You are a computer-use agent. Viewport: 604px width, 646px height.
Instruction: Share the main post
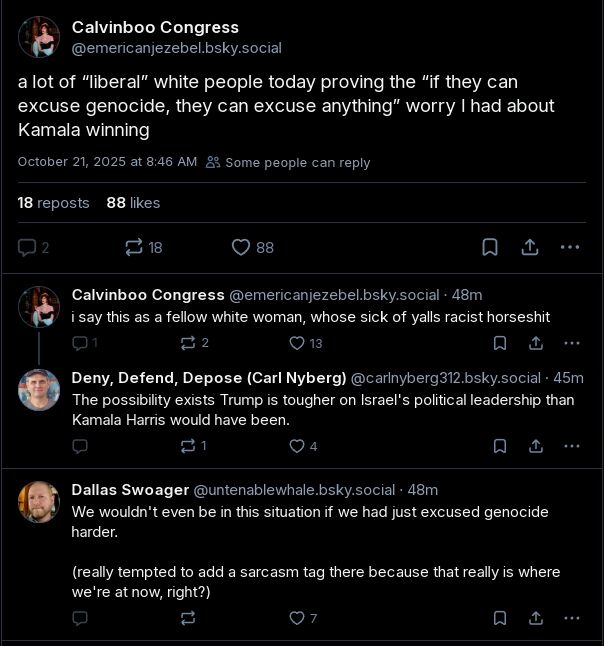click(x=530, y=247)
